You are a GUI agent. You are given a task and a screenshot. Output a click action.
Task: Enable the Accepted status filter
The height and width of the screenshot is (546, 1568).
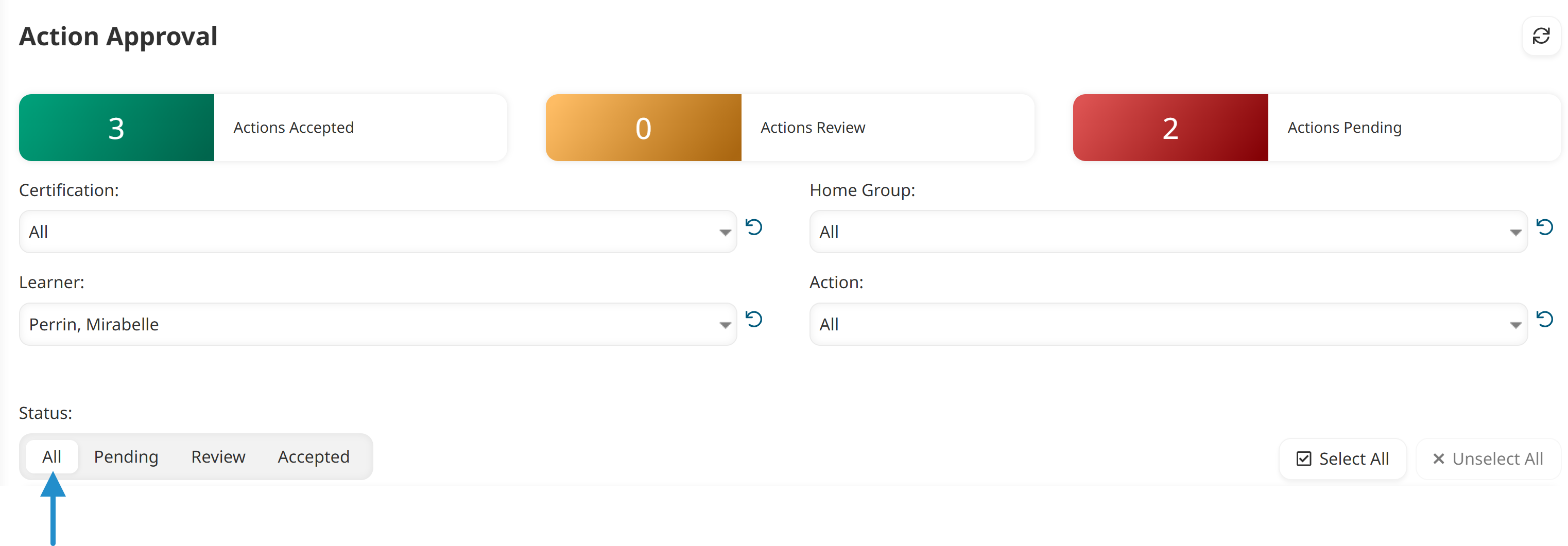(314, 456)
